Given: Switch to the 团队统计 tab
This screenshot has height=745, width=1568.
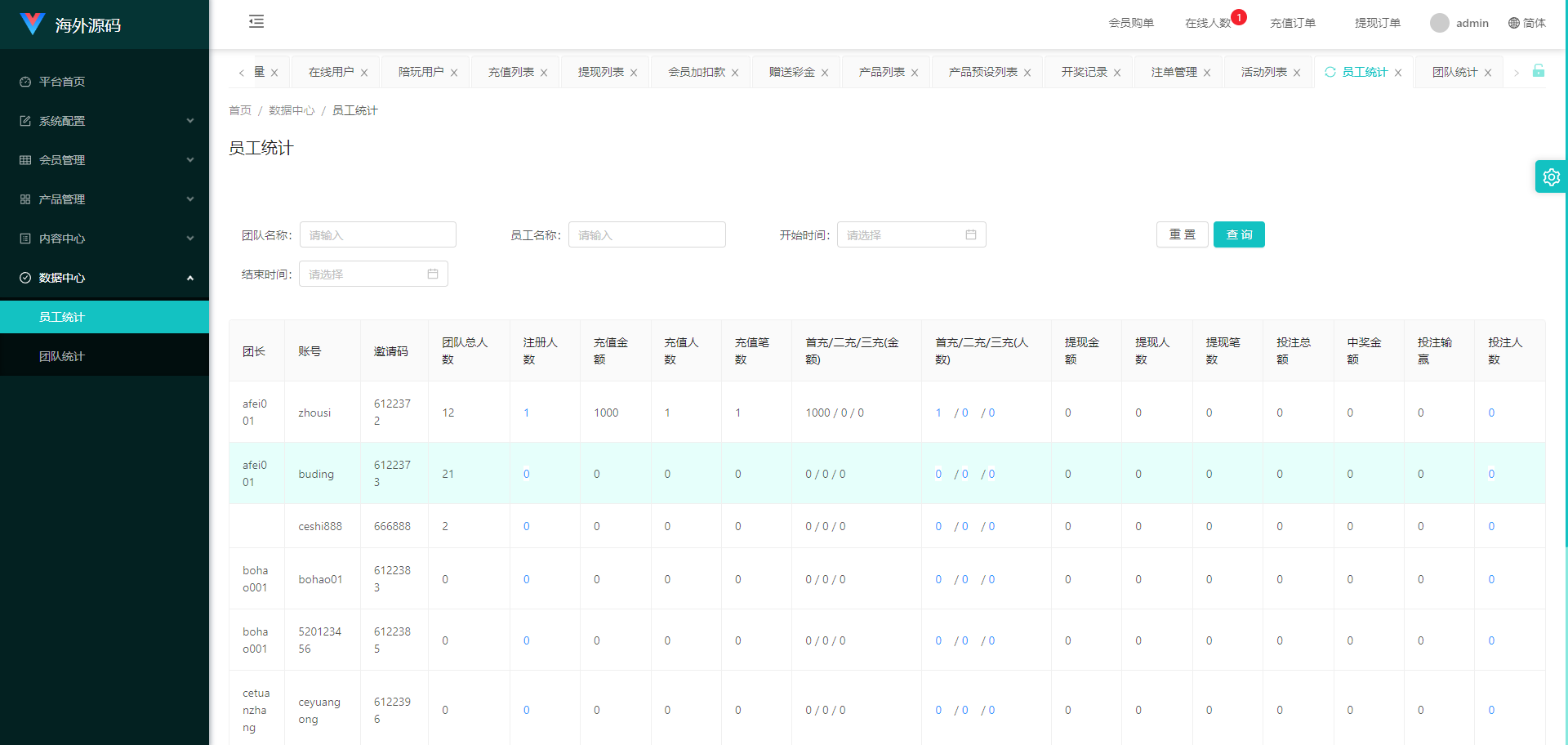Looking at the screenshot, I should click(1456, 72).
